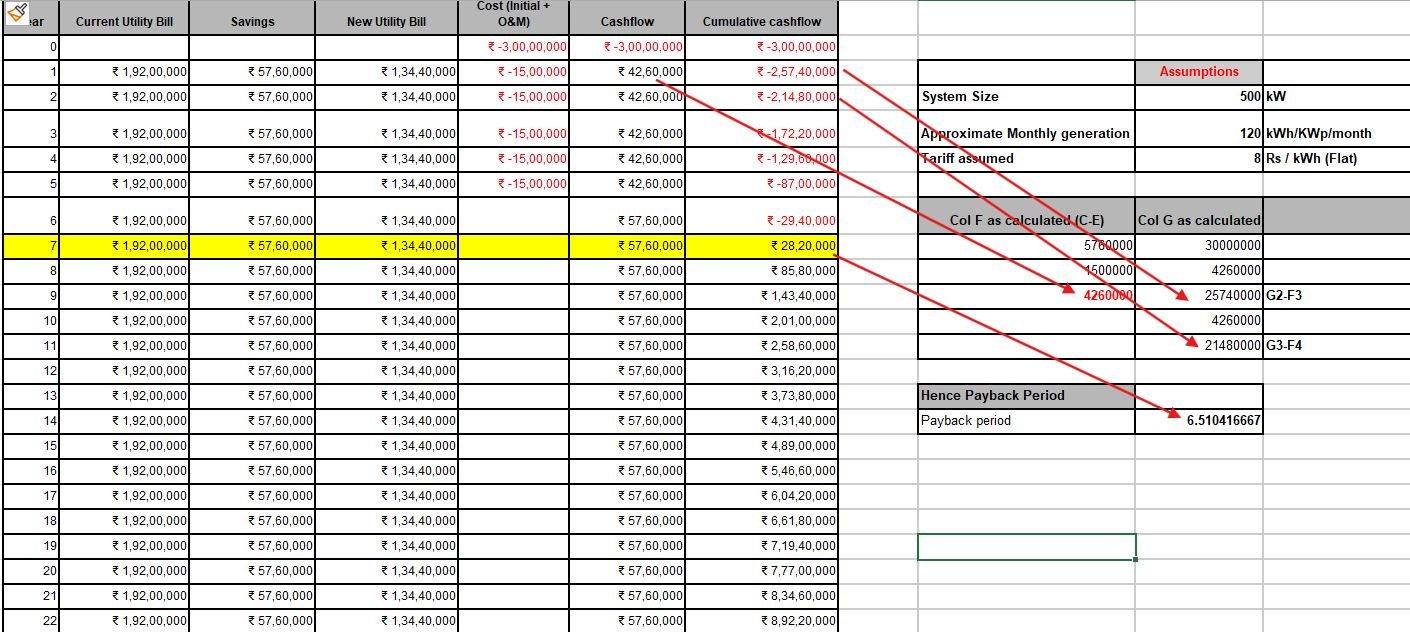Select year 17 cumulative cashflow ₹ 6,04,20,000

click(761, 496)
